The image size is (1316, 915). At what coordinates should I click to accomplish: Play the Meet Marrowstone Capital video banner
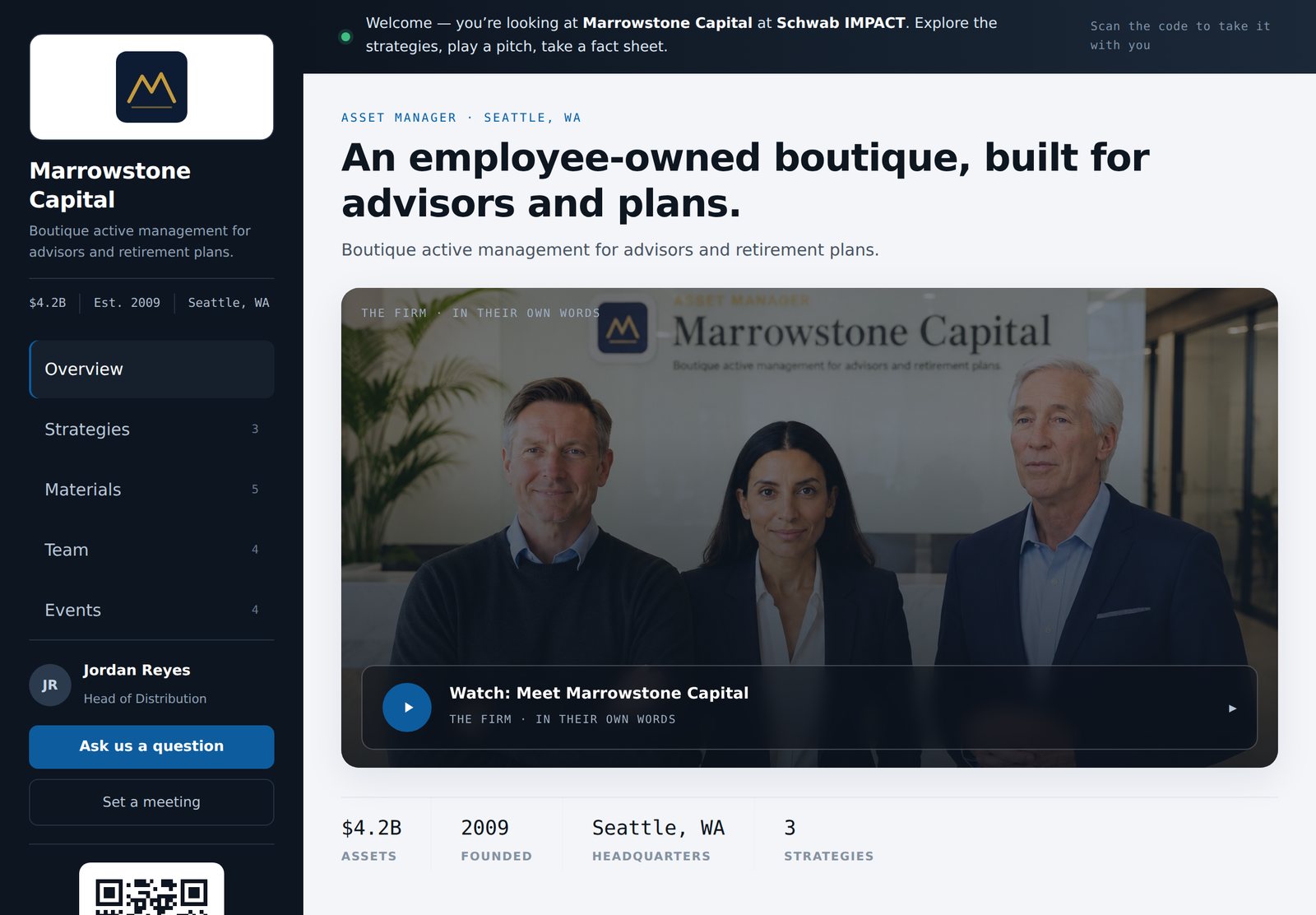click(809, 708)
